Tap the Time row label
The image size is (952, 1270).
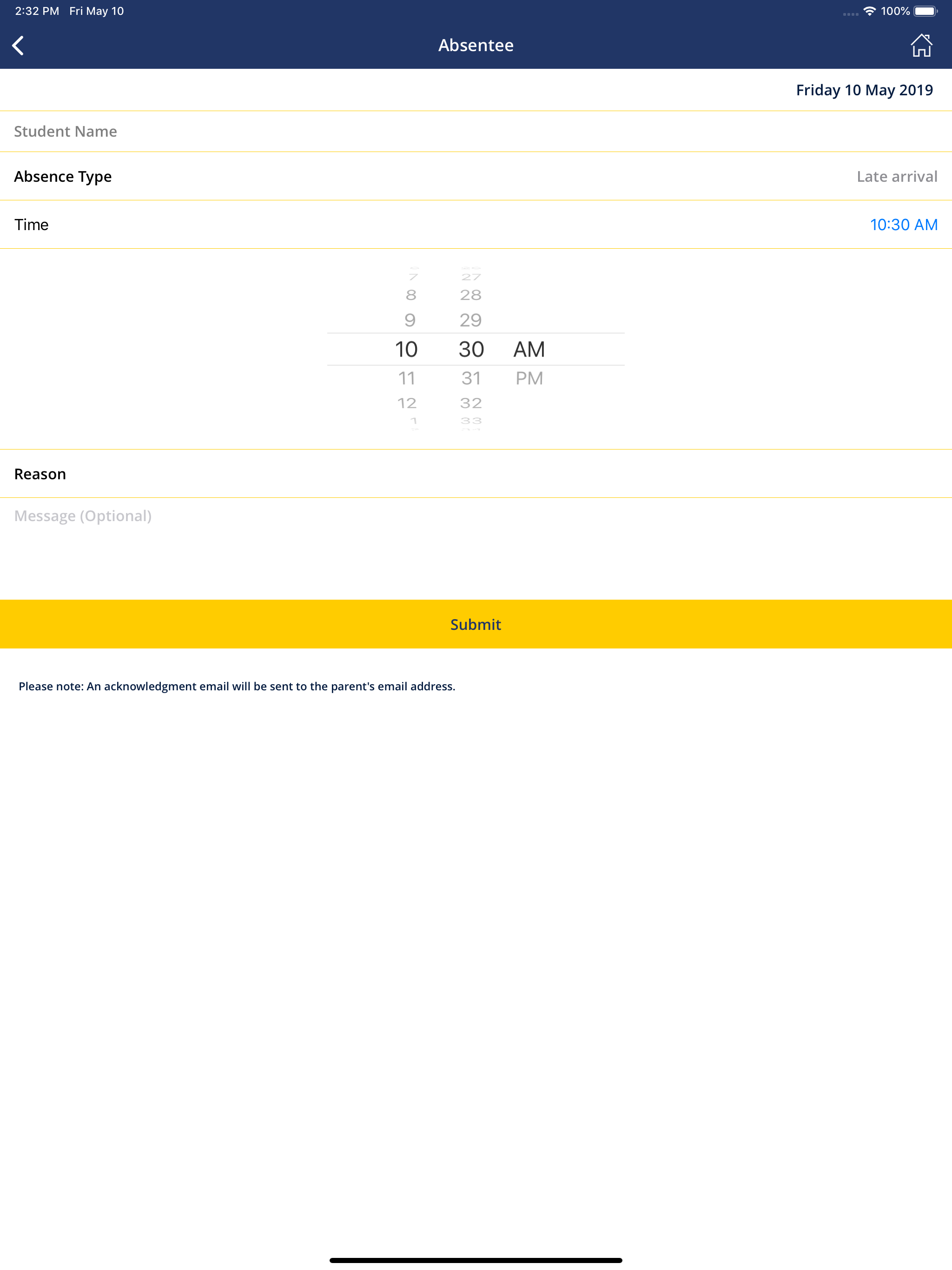click(x=32, y=225)
